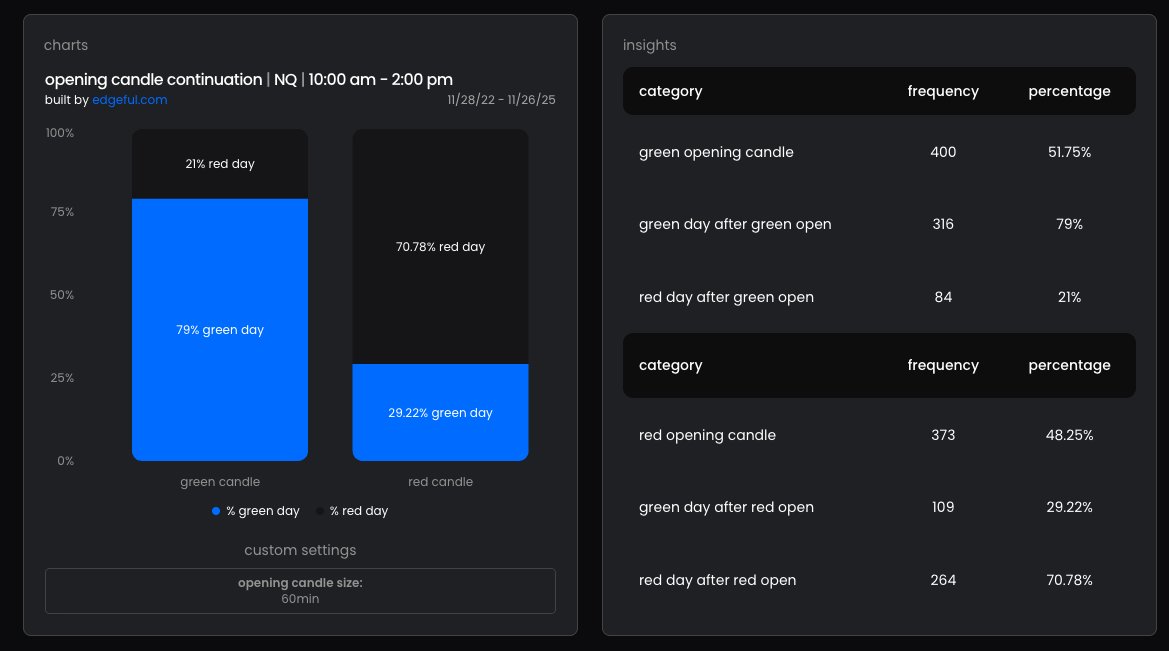Viewport: 1169px width, 651px height.
Task: Select 'green day after red open' row label
Action: 726,508
